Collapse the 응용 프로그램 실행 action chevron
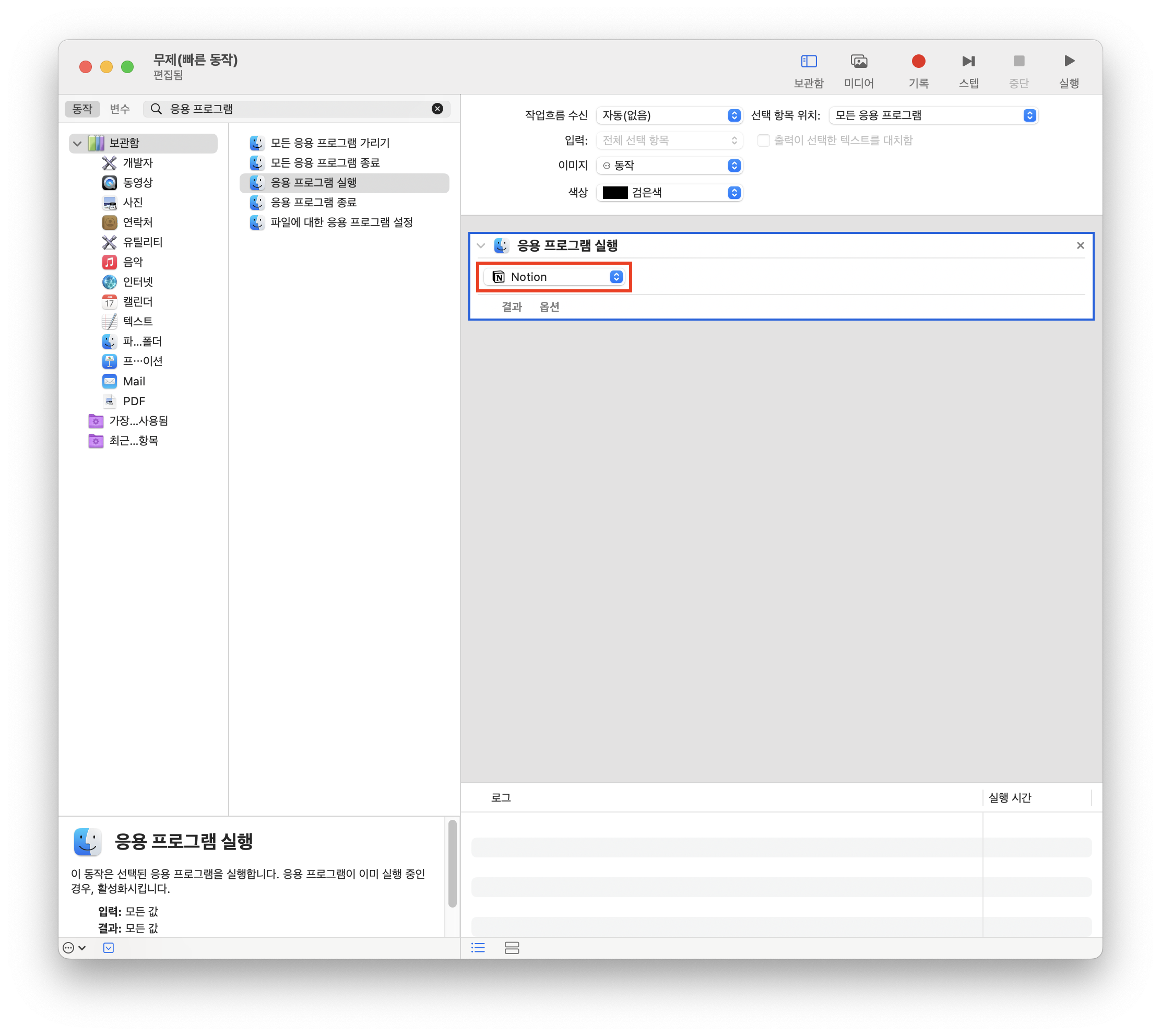 481,246
